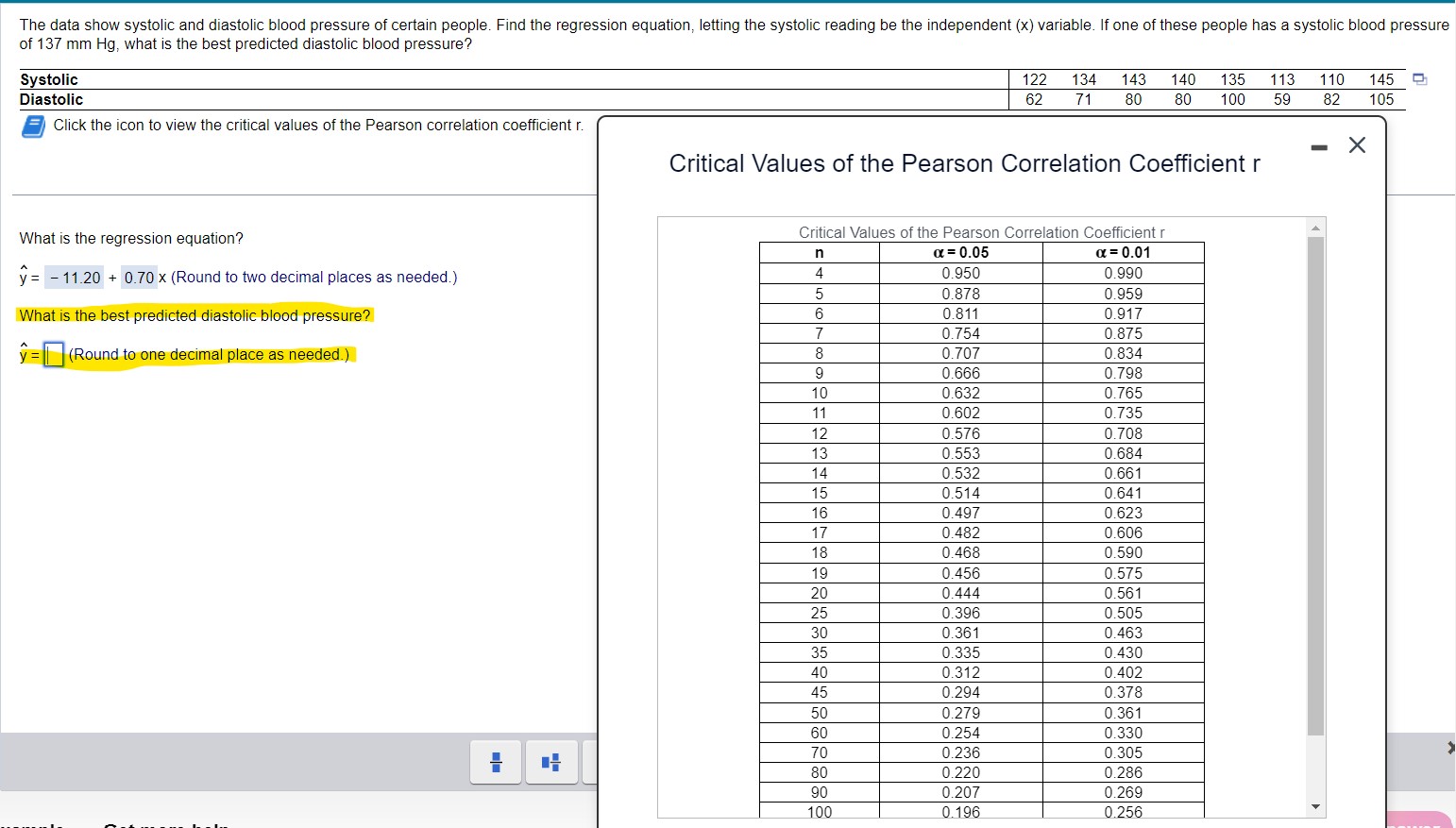Image resolution: width=1456 pixels, height=828 pixels.
Task: Click diastolic value 105
Action: (x=1381, y=99)
